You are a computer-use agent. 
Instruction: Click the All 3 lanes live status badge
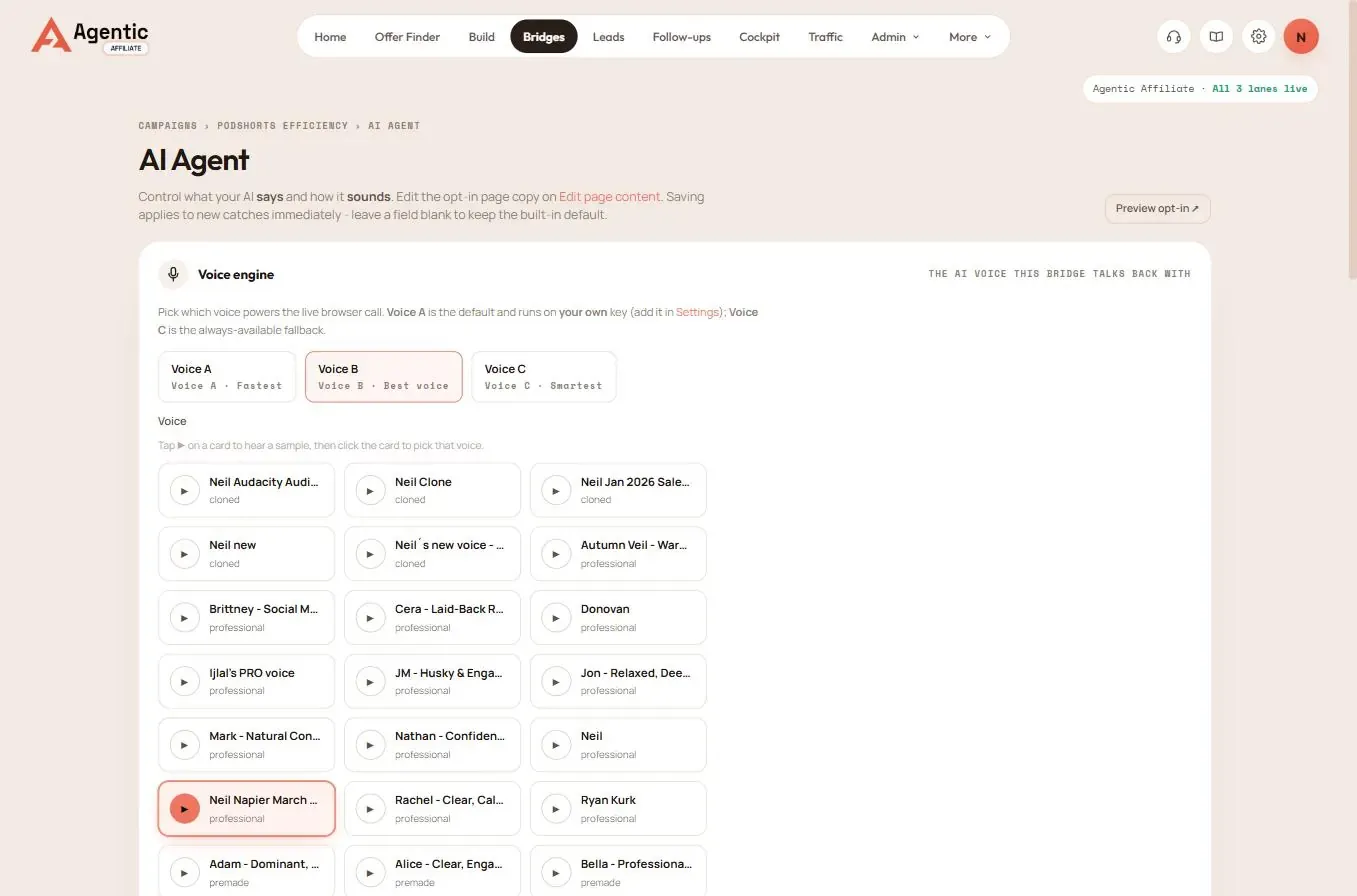tap(1200, 89)
